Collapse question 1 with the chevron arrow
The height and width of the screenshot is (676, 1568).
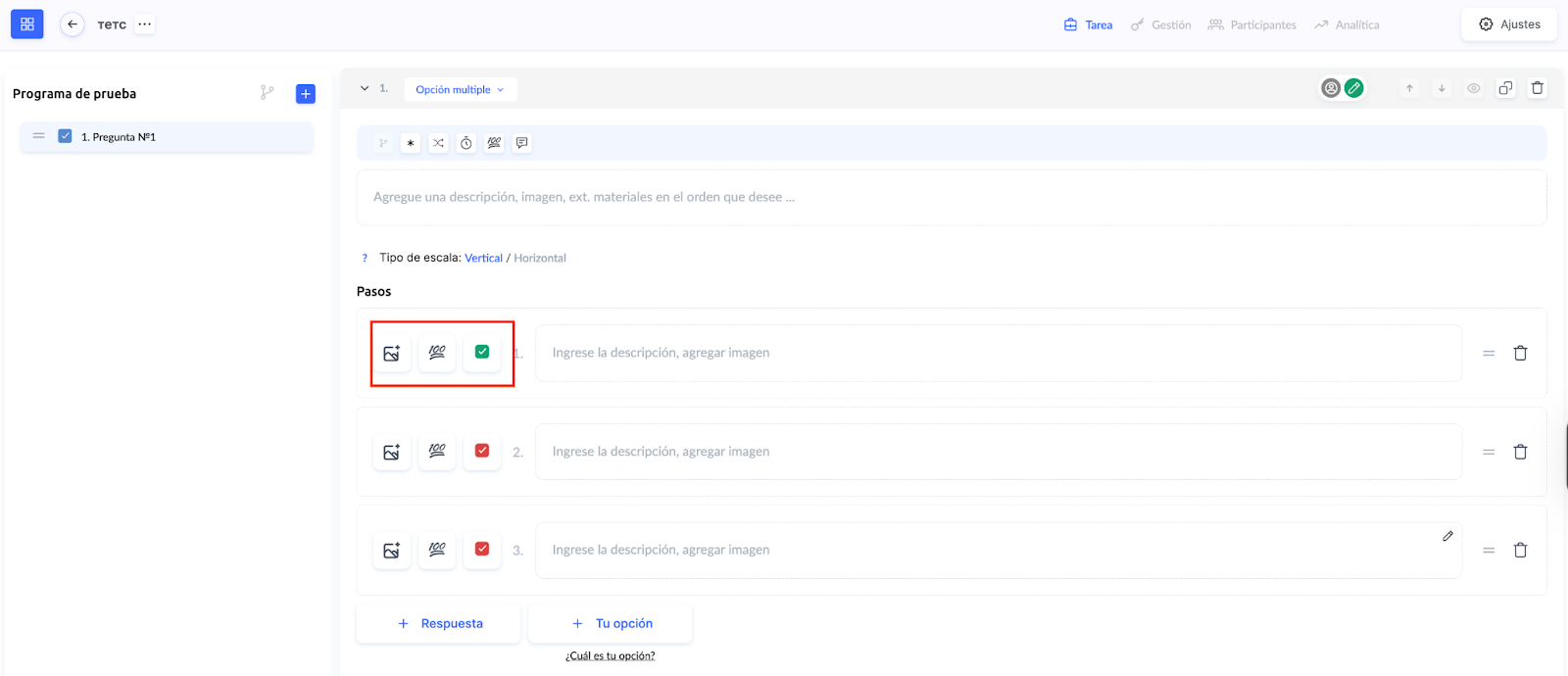(365, 88)
